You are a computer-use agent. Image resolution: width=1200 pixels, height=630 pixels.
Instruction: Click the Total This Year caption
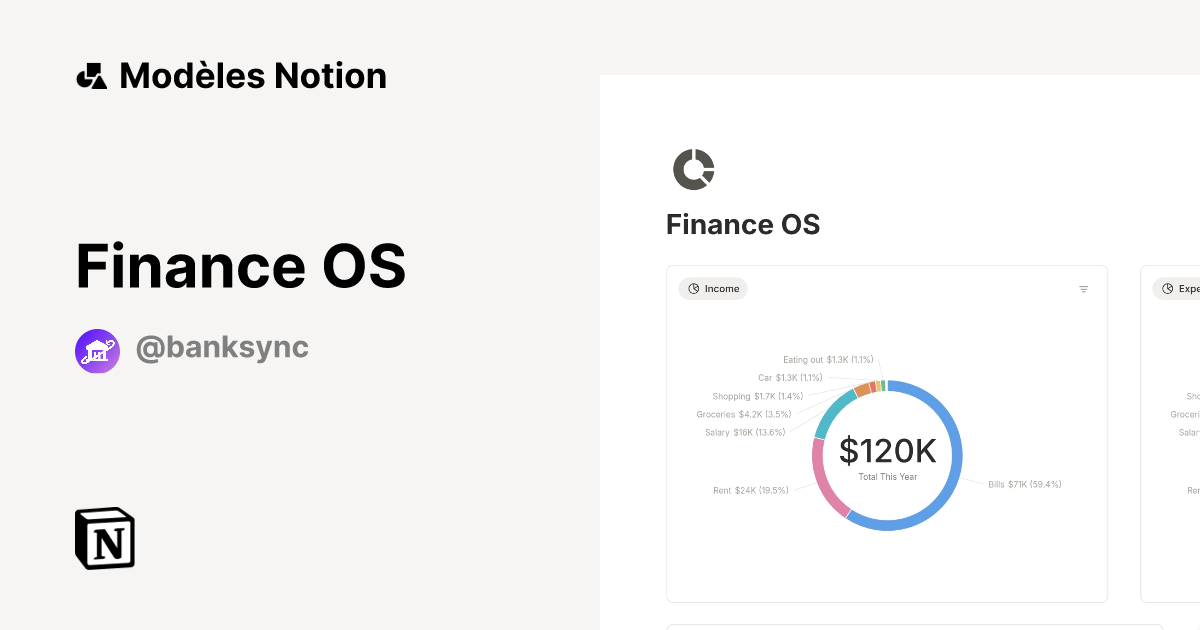(x=886, y=477)
